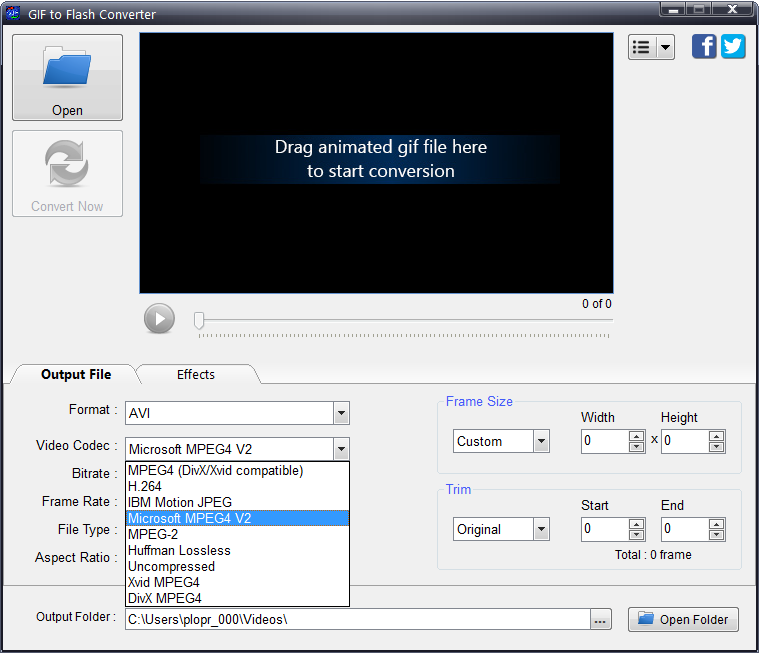Decrease Trim Start value
This screenshot has height=653, width=759.
click(637, 535)
